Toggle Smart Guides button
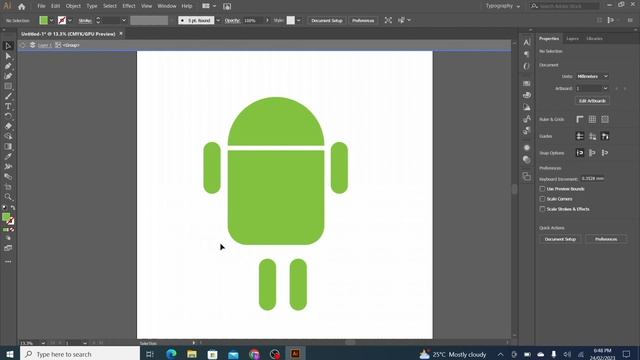 (x=605, y=136)
